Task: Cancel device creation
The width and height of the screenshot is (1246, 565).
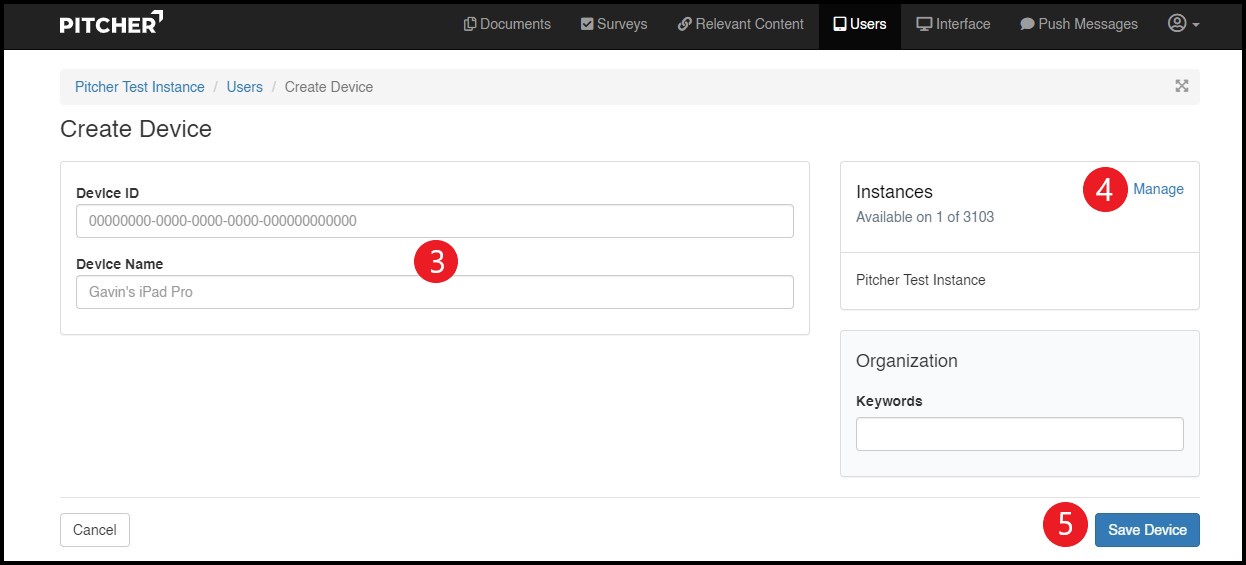Action: pos(95,530)
